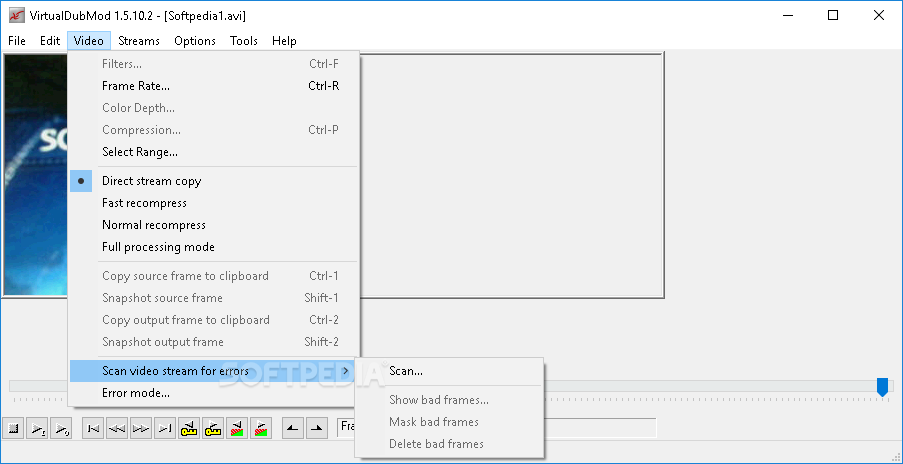Switch to Fast recompress mode
The image size is (903, 464).
[214, 203]
